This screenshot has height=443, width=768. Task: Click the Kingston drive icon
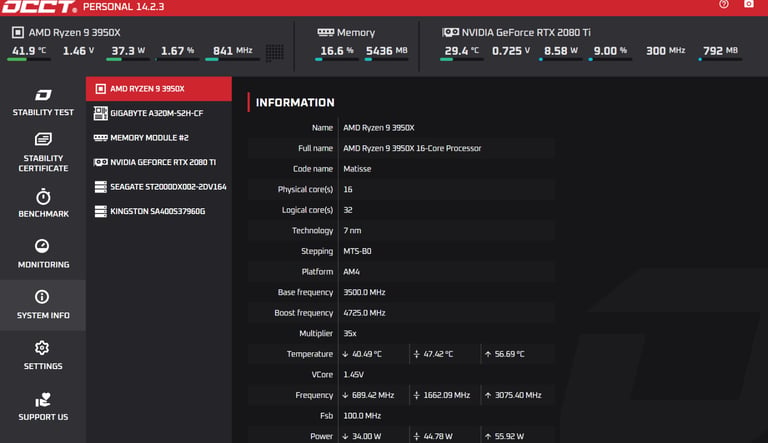100,211
